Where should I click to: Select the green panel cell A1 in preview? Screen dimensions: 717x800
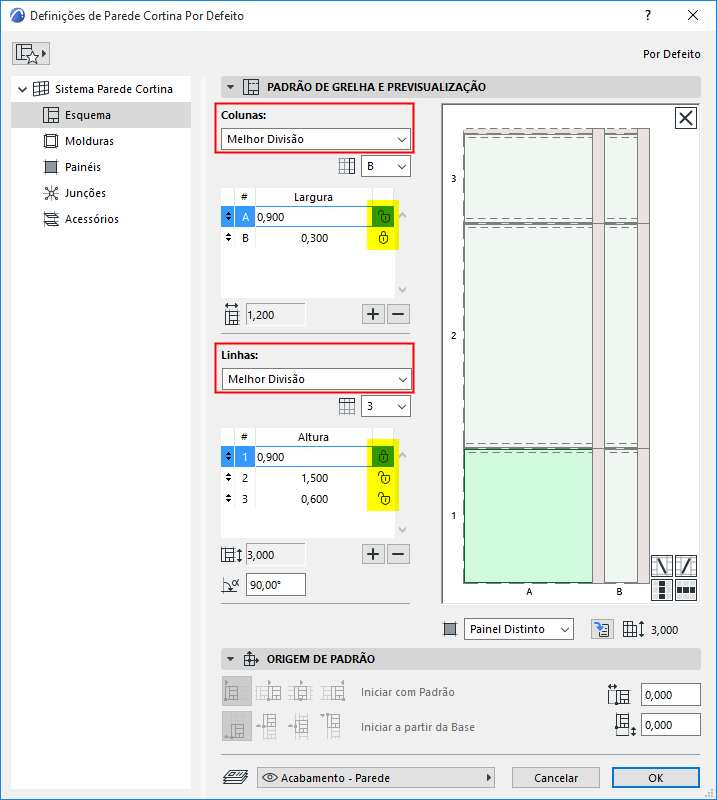[x=528, y=516]
